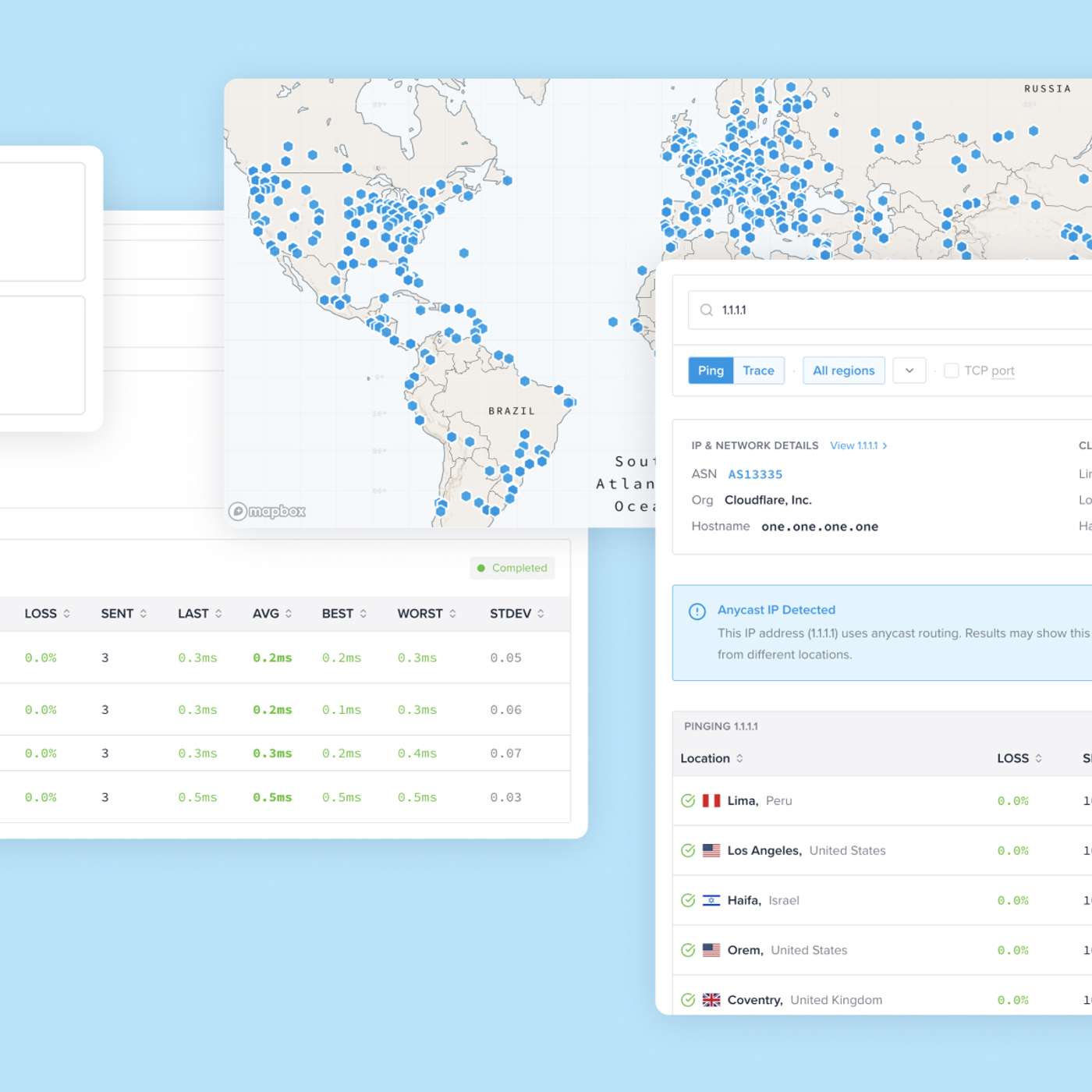Select the Ping tab
Viewport: 1092px width, 1092px height.
coord(711,370)
